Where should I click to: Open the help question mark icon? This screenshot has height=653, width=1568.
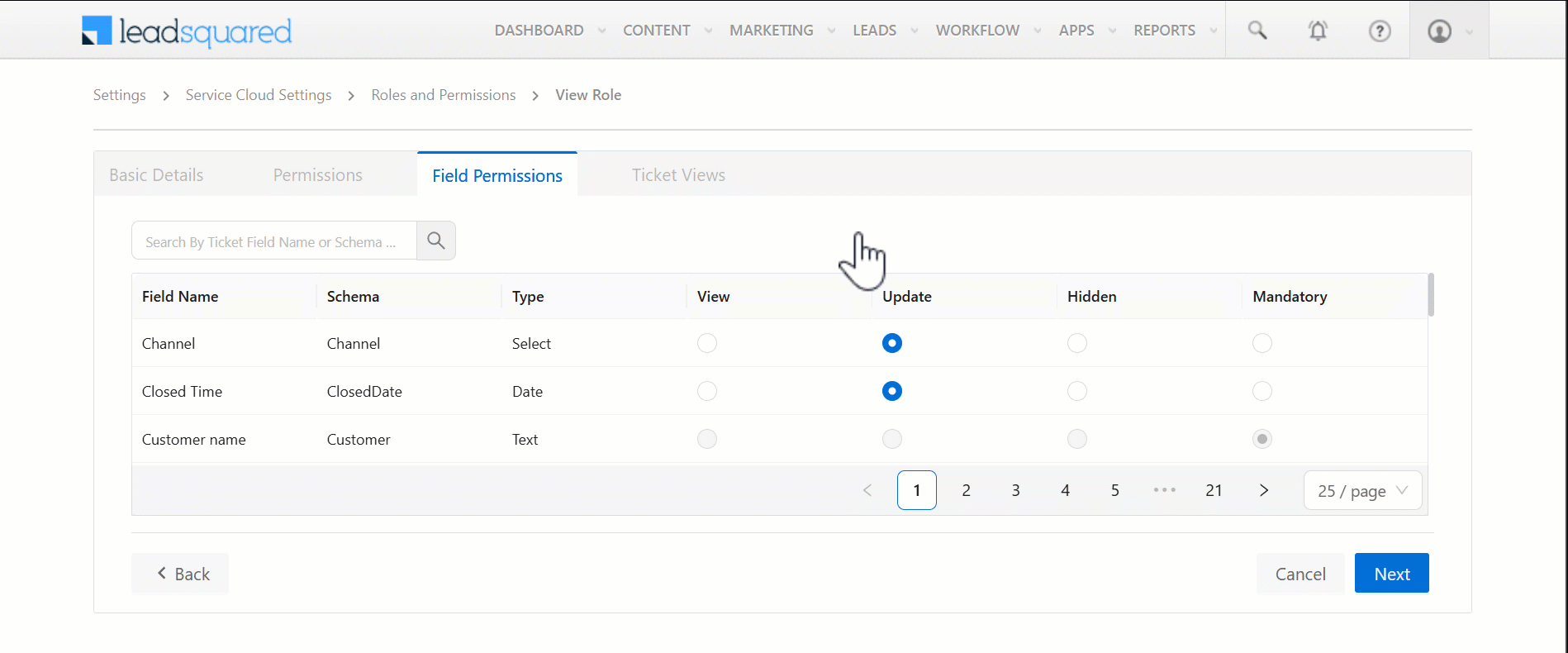(1380, 31)
